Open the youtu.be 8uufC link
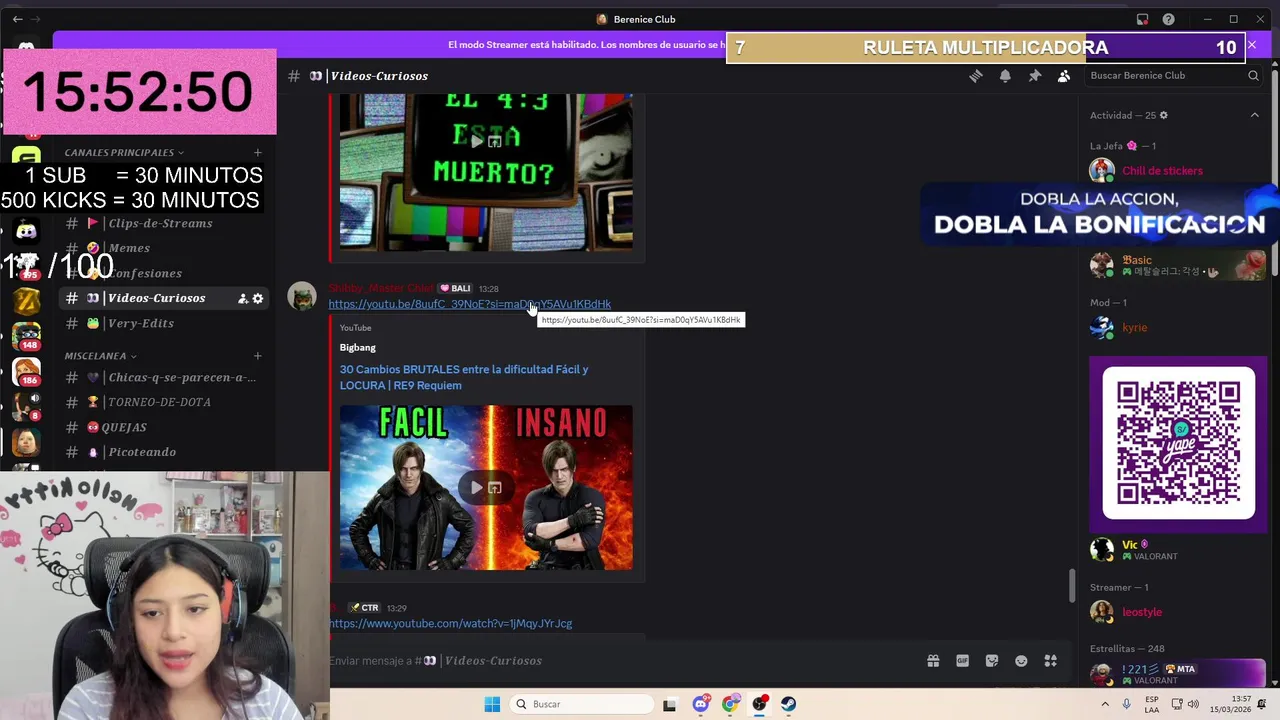Screen dimensions: 1280x720 point(469,304)
